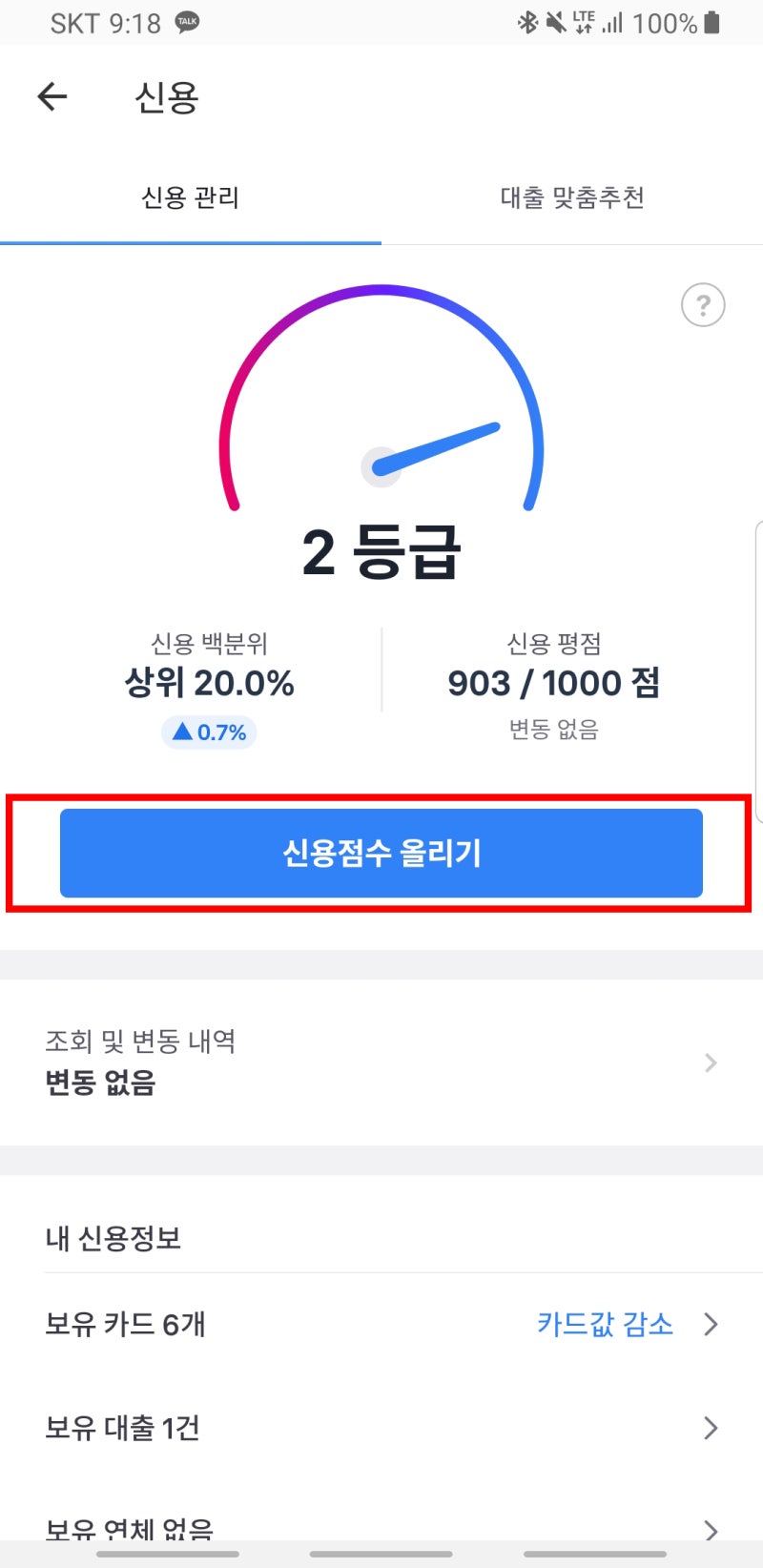This screenshot has height=1568, width=763.
Task: Tap the 2 등급 credit grade text
Action: [381, 552]
